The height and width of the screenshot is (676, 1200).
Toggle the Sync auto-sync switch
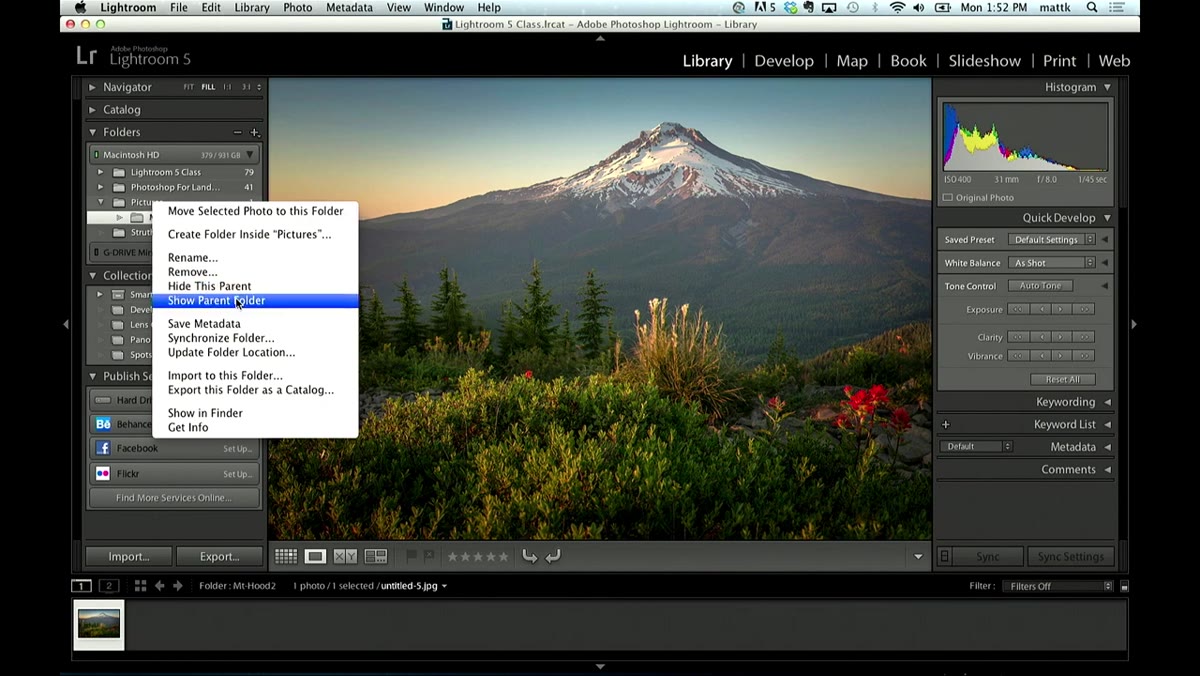pyautogui.click(x=945, y=556)
